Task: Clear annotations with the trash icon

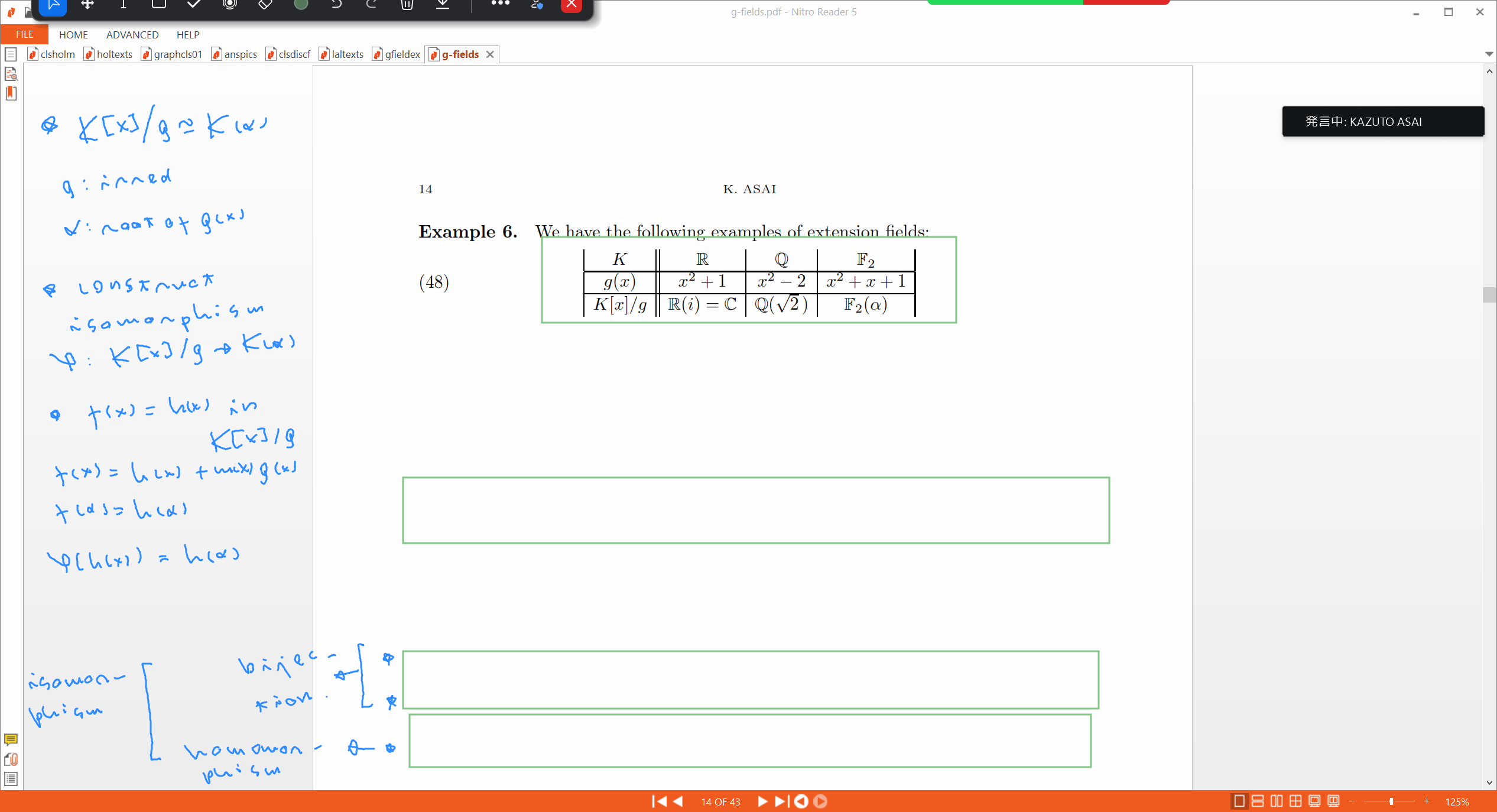Action: tap(407, 4)
